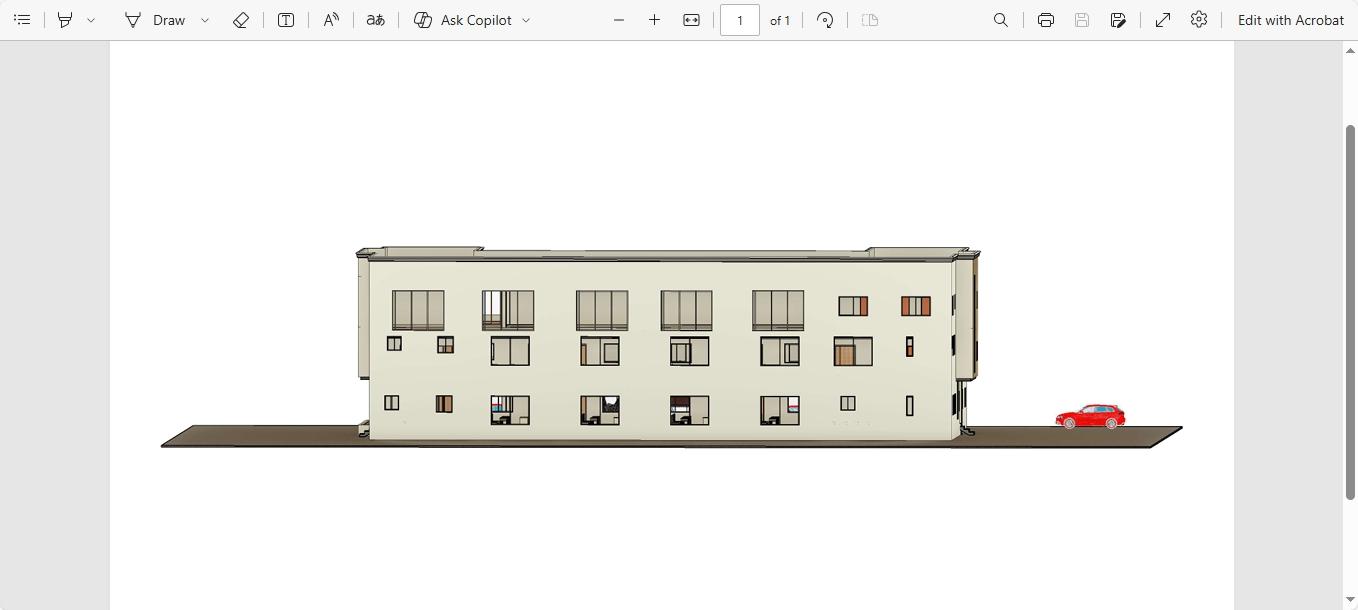Zoom out using the minus button
This screenshot has width=1358, height=610.
pos(619,20)
